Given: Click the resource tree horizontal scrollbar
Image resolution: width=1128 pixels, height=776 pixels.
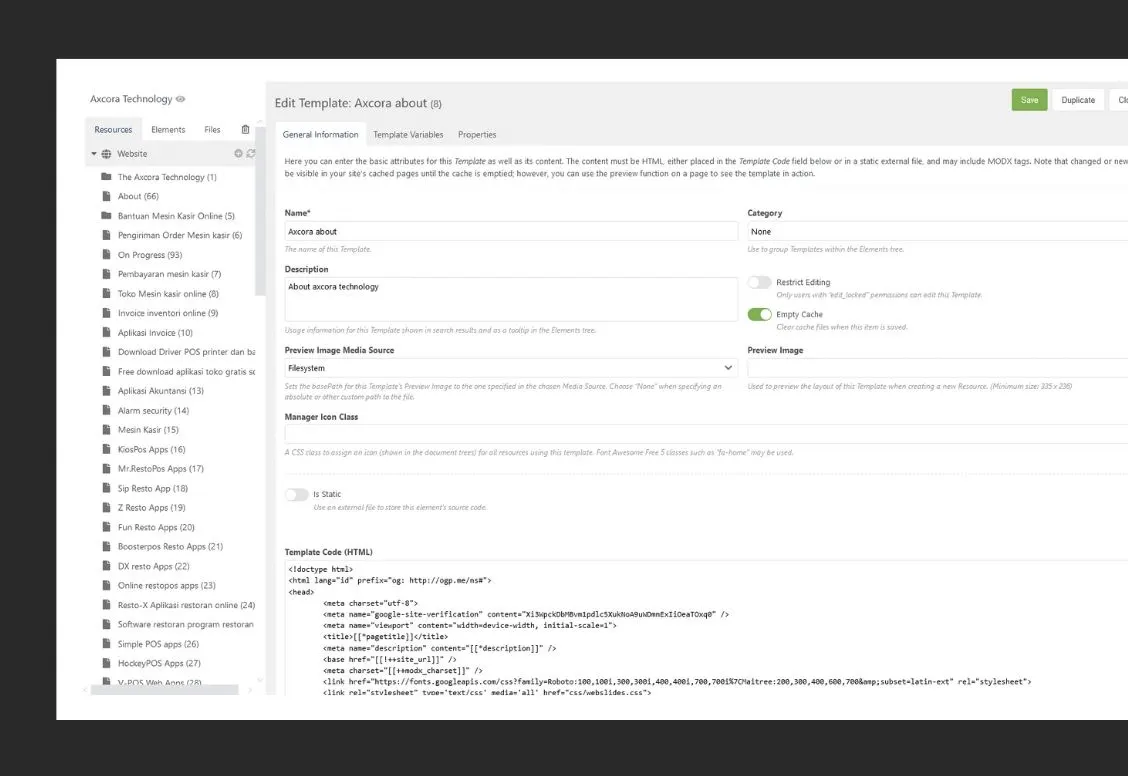Looking at the screenshot, I should [x=165, y=690].
